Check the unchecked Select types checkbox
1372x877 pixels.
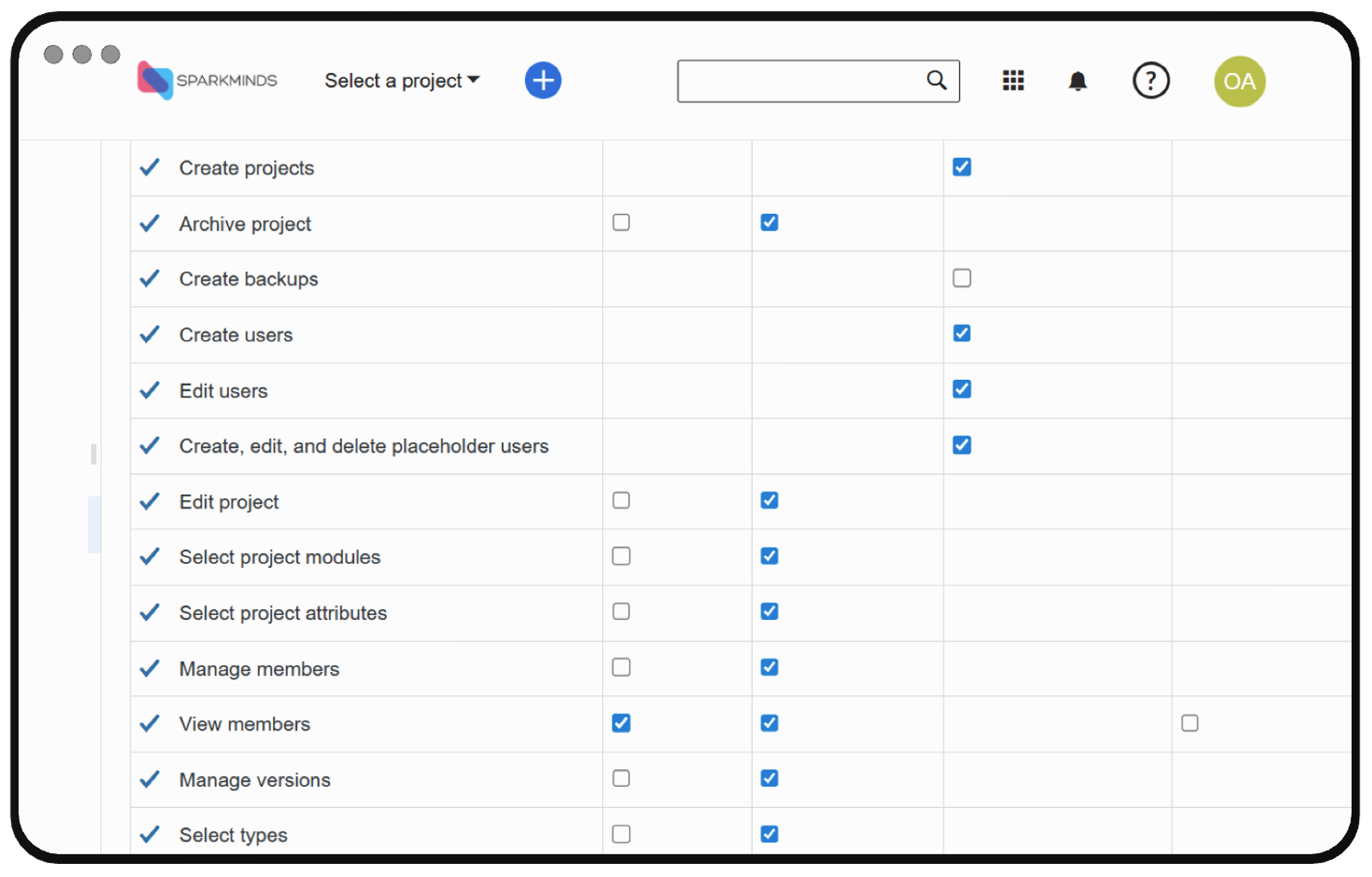[x=620, y=834]
